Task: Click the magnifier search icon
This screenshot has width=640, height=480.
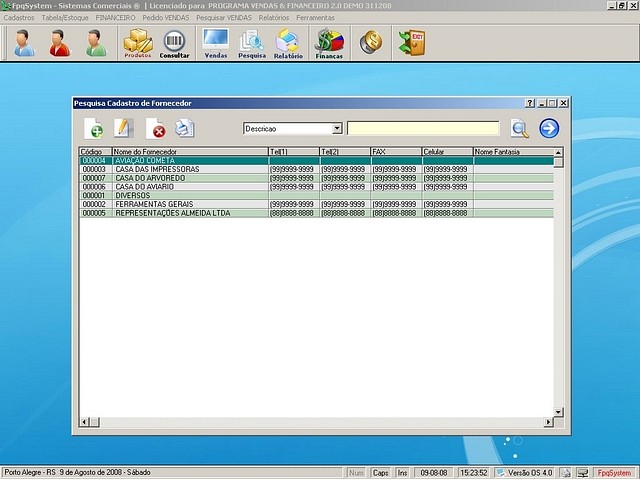Action: [x=519, y=128]
